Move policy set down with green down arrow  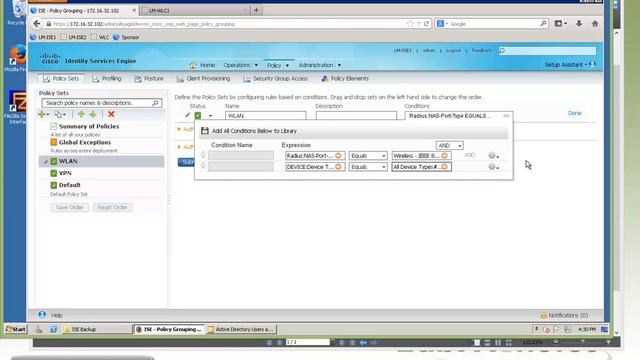tap(93, 115)
